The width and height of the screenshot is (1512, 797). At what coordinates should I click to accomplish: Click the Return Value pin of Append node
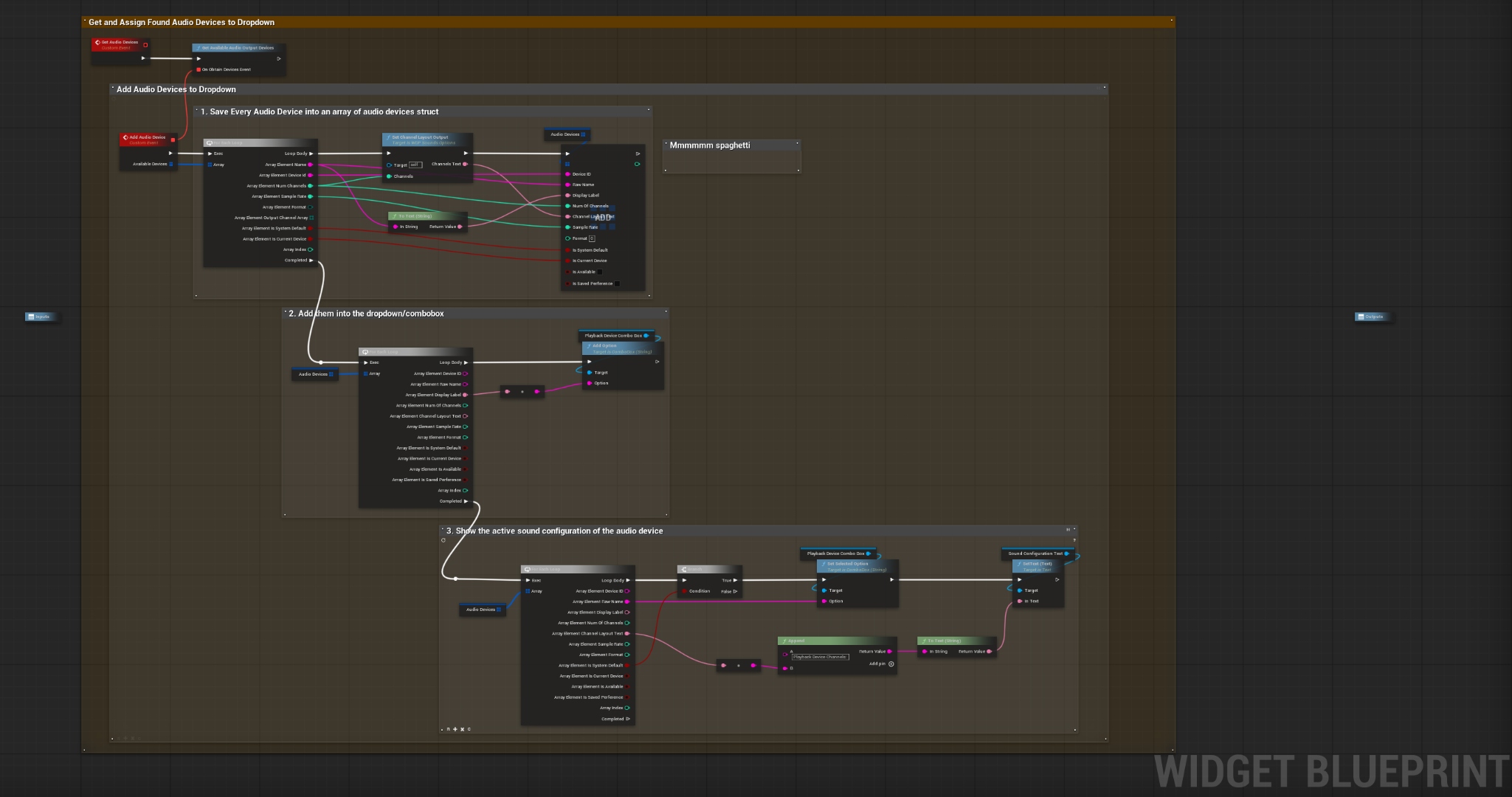[890, 652]
